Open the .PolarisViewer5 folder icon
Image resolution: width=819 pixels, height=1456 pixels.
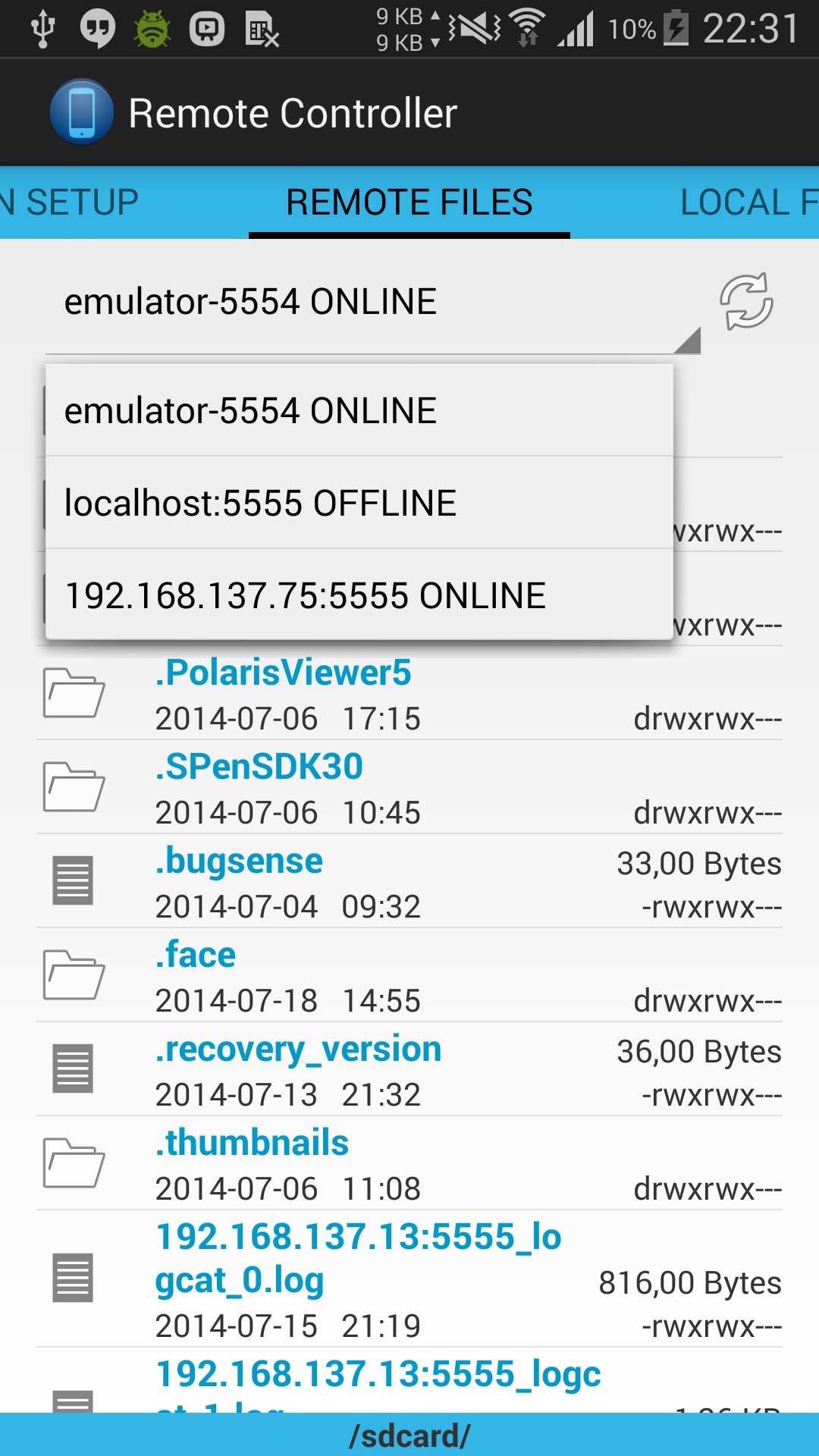[74, 693]
